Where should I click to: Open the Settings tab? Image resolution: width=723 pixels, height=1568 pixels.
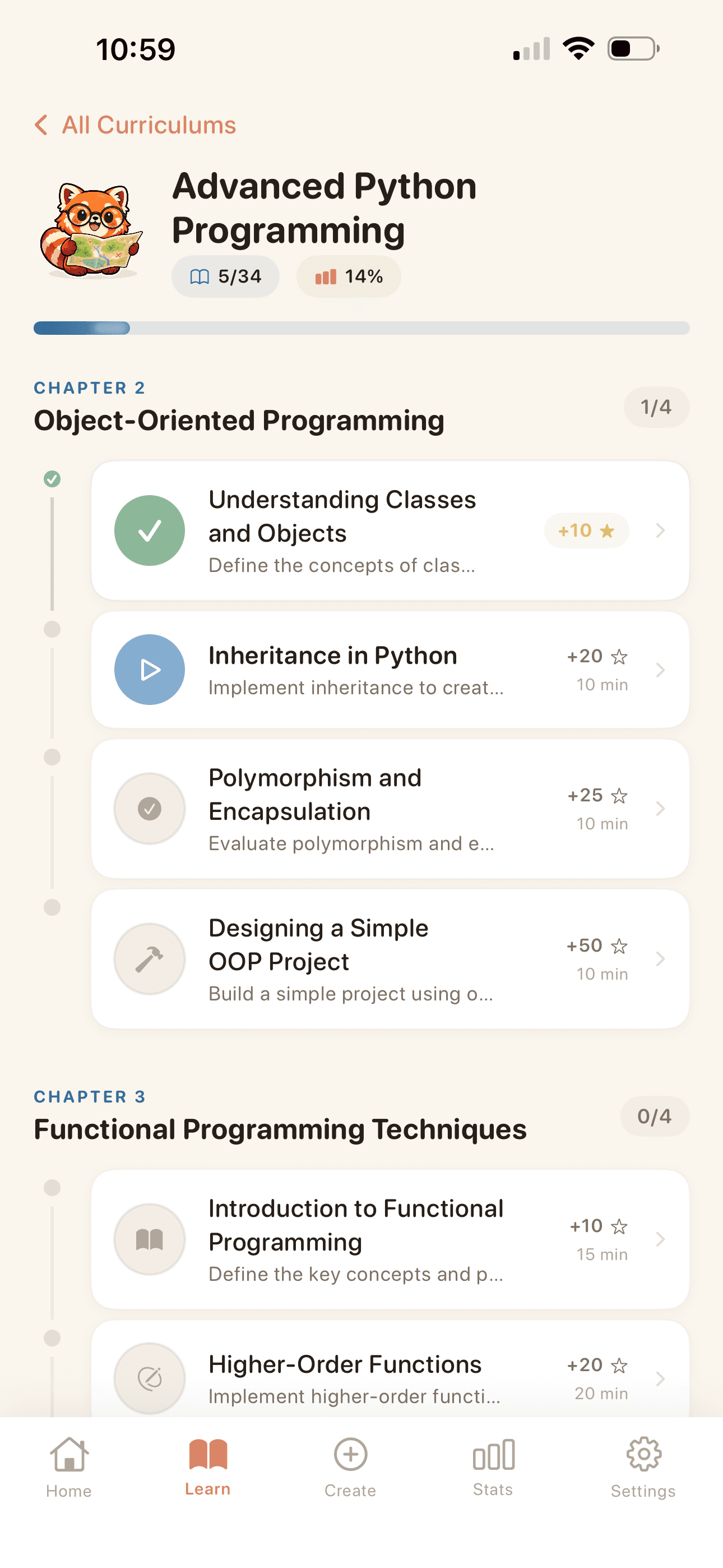(643, 1467)
